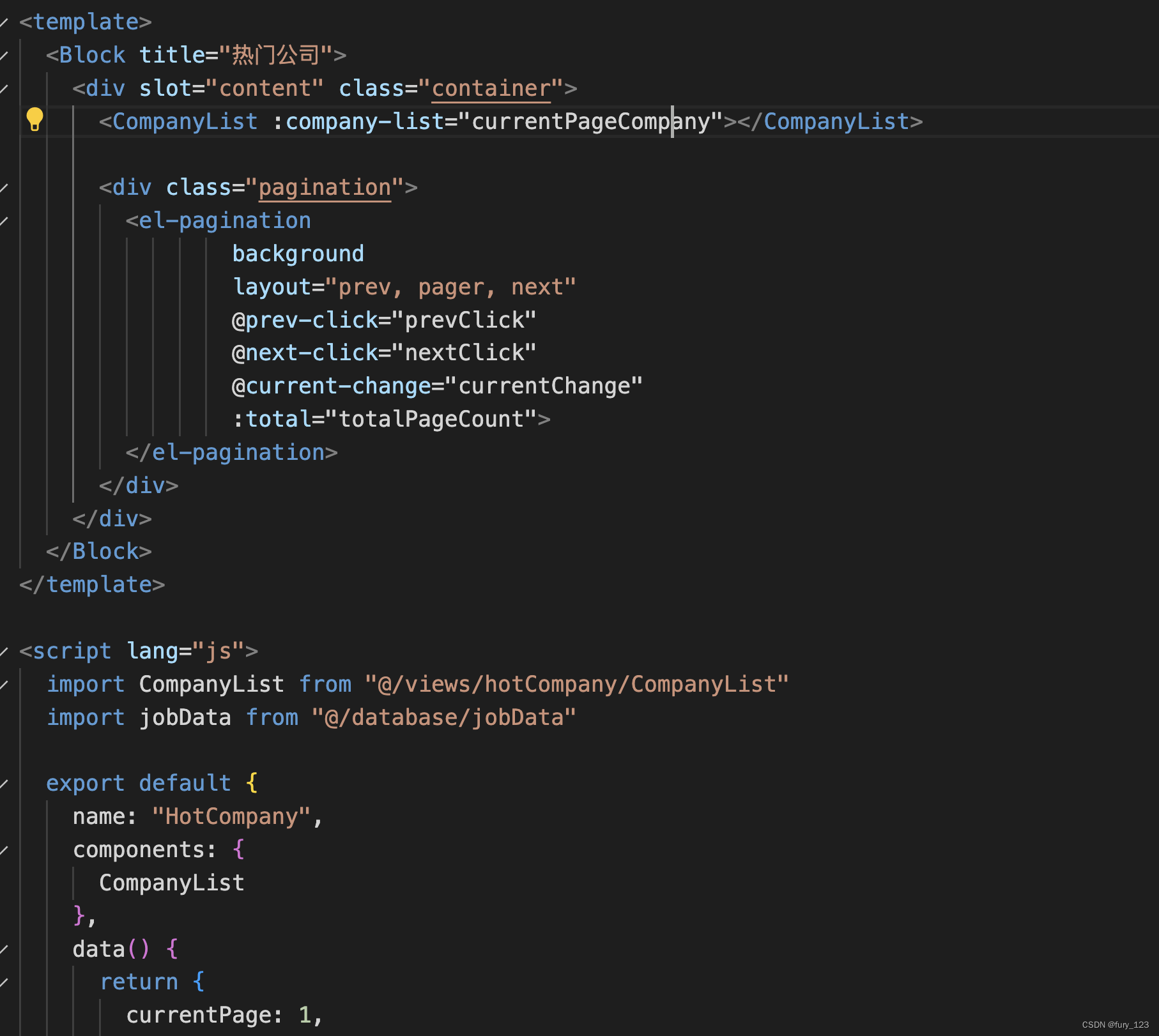Viewport: 1159px width, 1036px height.
Task: Click the "热门公司" title string
Action: [x=275, y=55]
